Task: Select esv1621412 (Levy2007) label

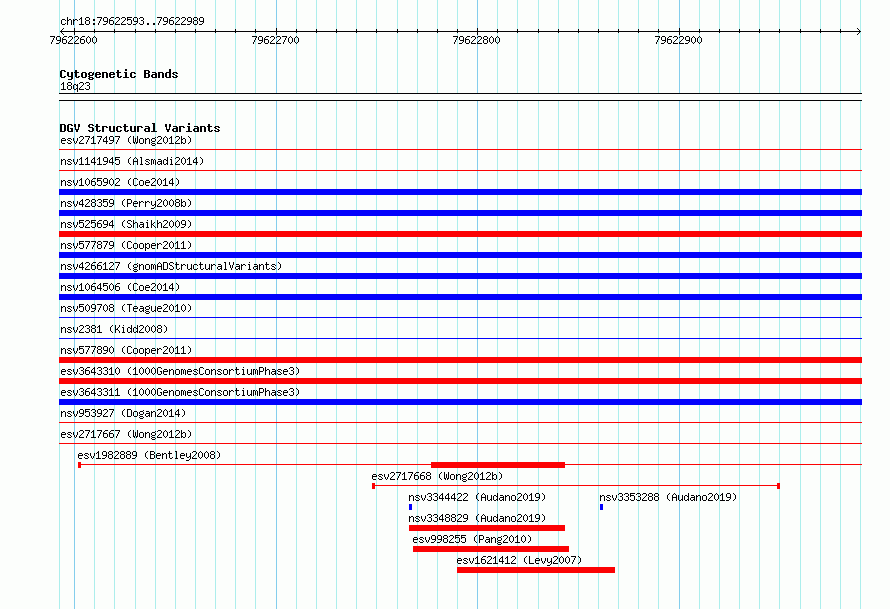Action: point(519,560)
